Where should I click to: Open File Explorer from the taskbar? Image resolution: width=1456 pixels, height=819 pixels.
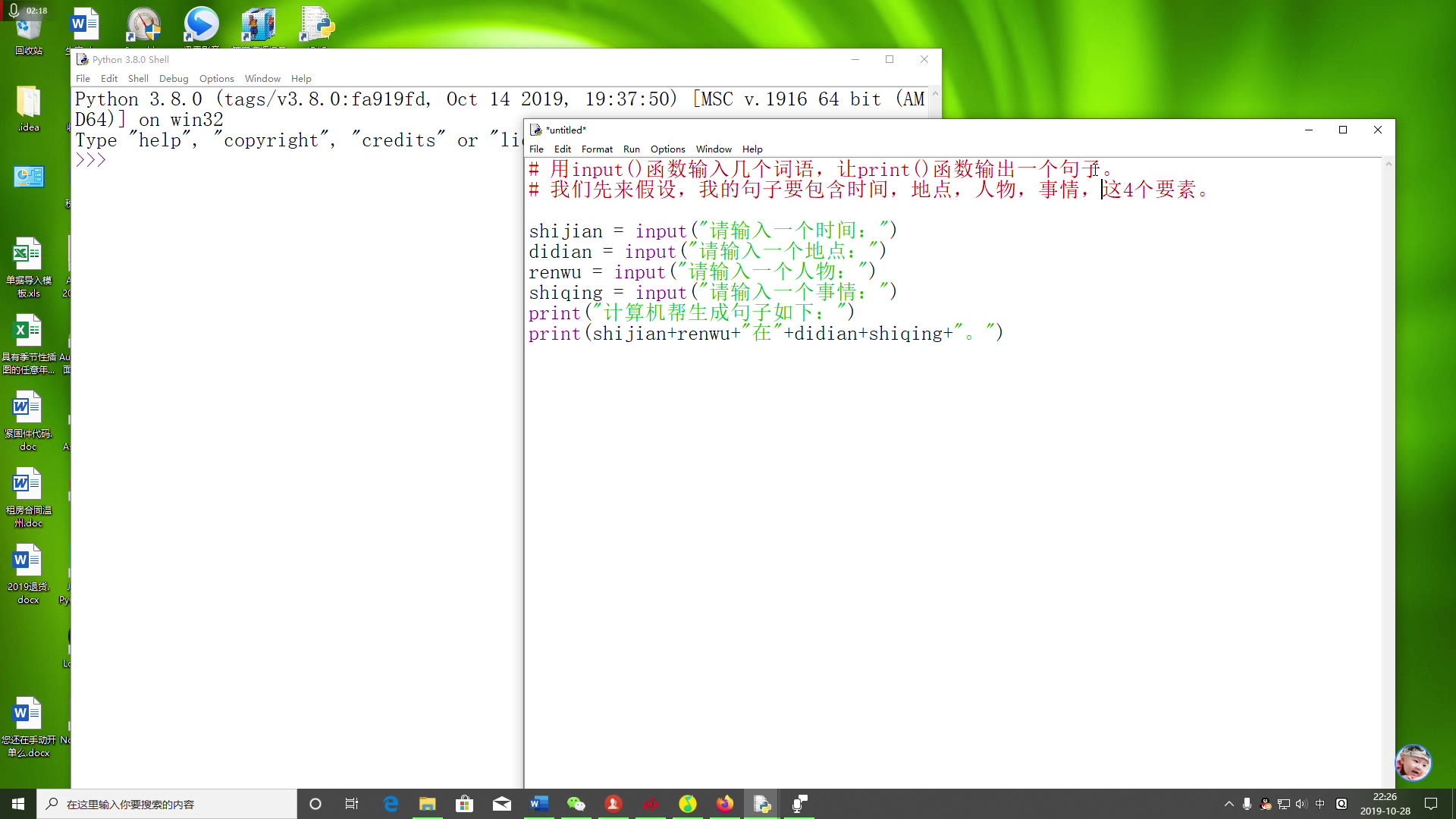point(428,804)
